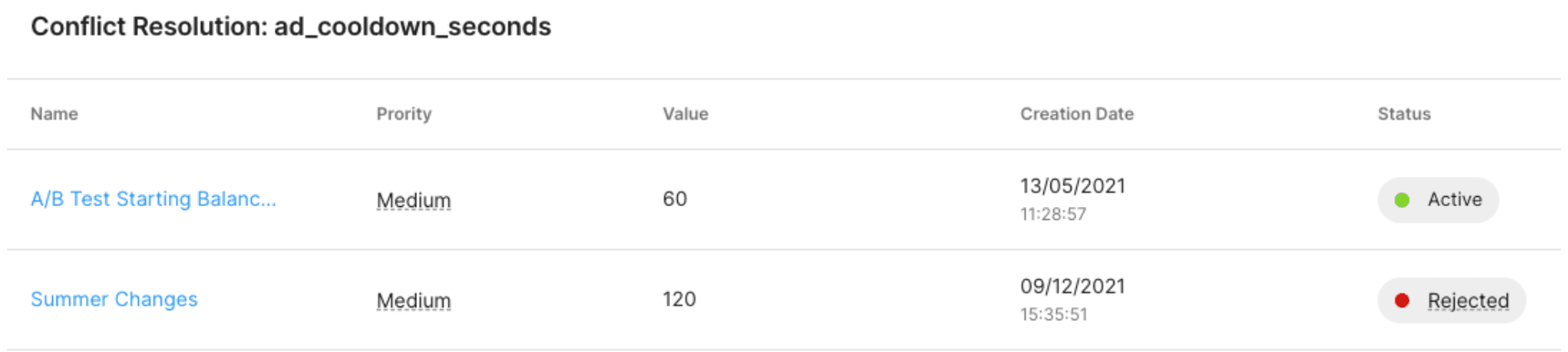The width and height of the screenshot is (1568, 352).
Task: Click the 09/12/2021 creation date
Action: [x=1072, y=286]
